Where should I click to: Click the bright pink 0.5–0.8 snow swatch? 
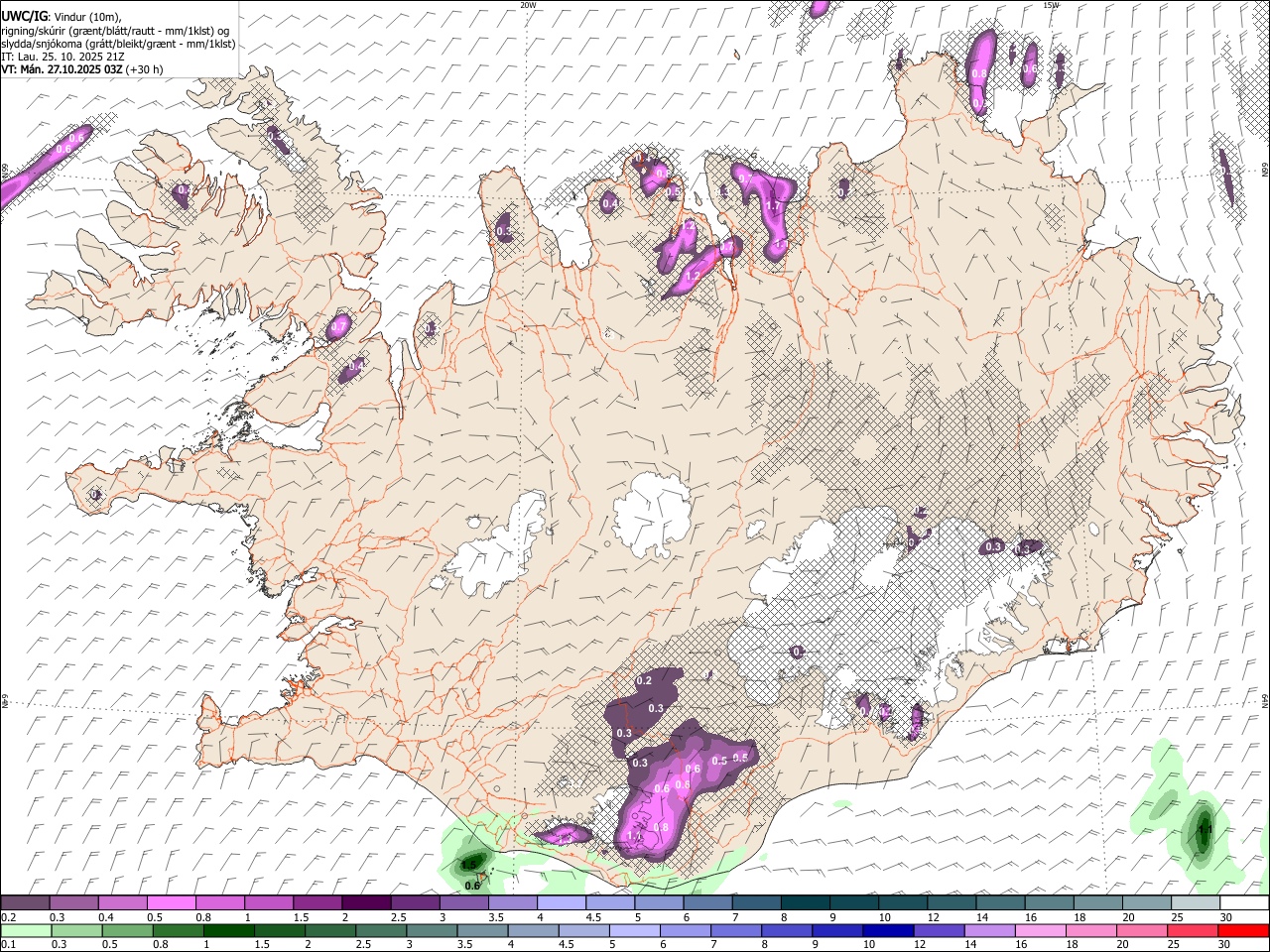point(171,903)
